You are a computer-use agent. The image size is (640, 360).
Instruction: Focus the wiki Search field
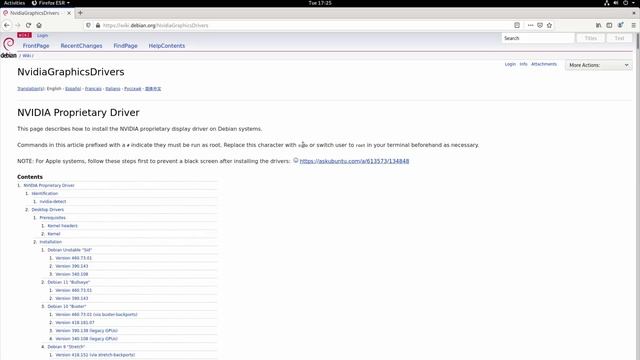click(x=538, y=38)
